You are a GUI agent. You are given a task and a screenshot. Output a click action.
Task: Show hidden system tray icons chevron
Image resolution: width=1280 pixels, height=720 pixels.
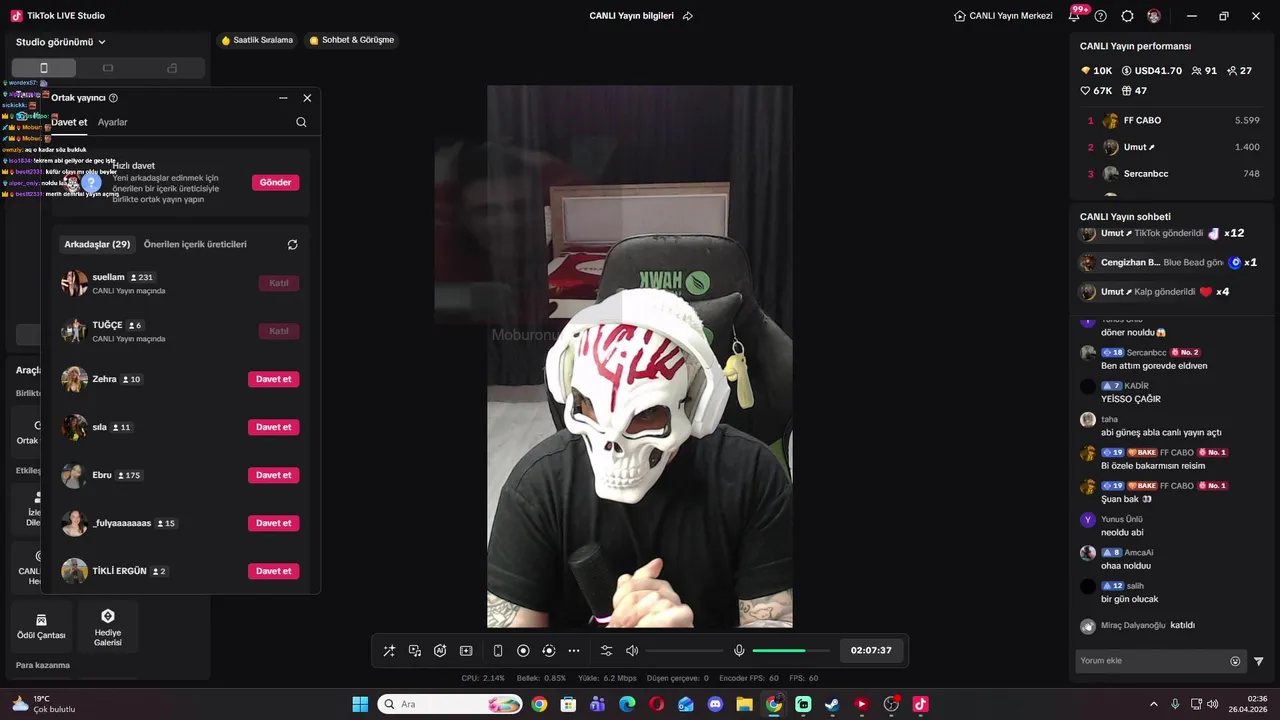[1153, 704]
